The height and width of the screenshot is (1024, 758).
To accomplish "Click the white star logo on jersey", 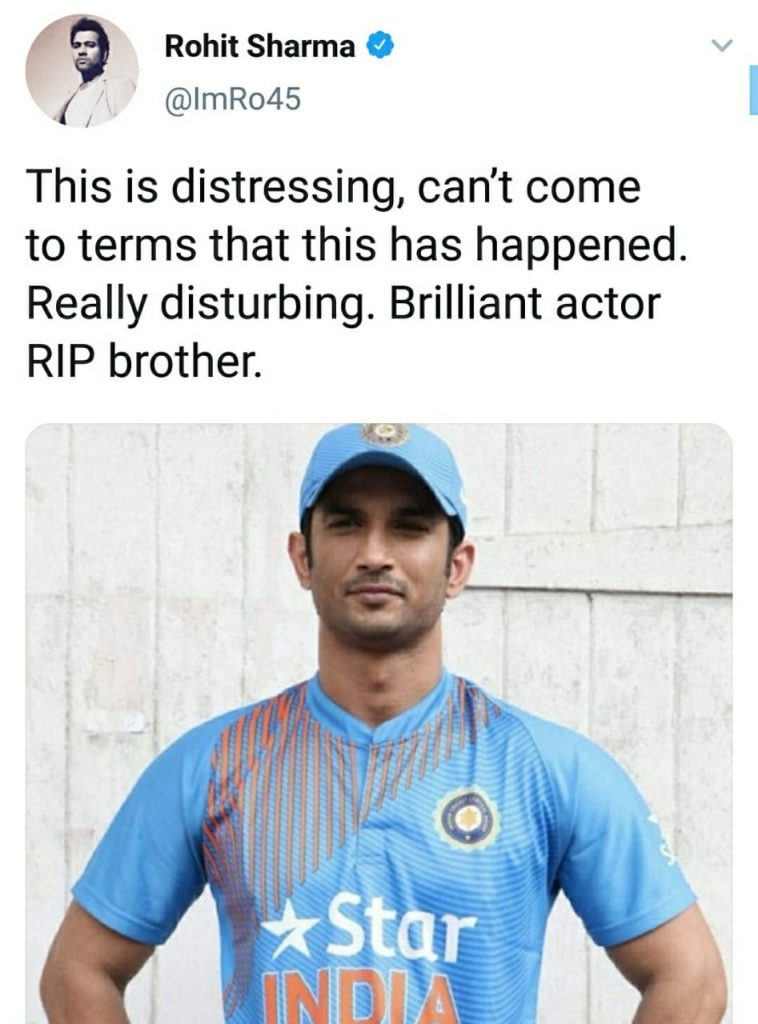I will 292,927.
